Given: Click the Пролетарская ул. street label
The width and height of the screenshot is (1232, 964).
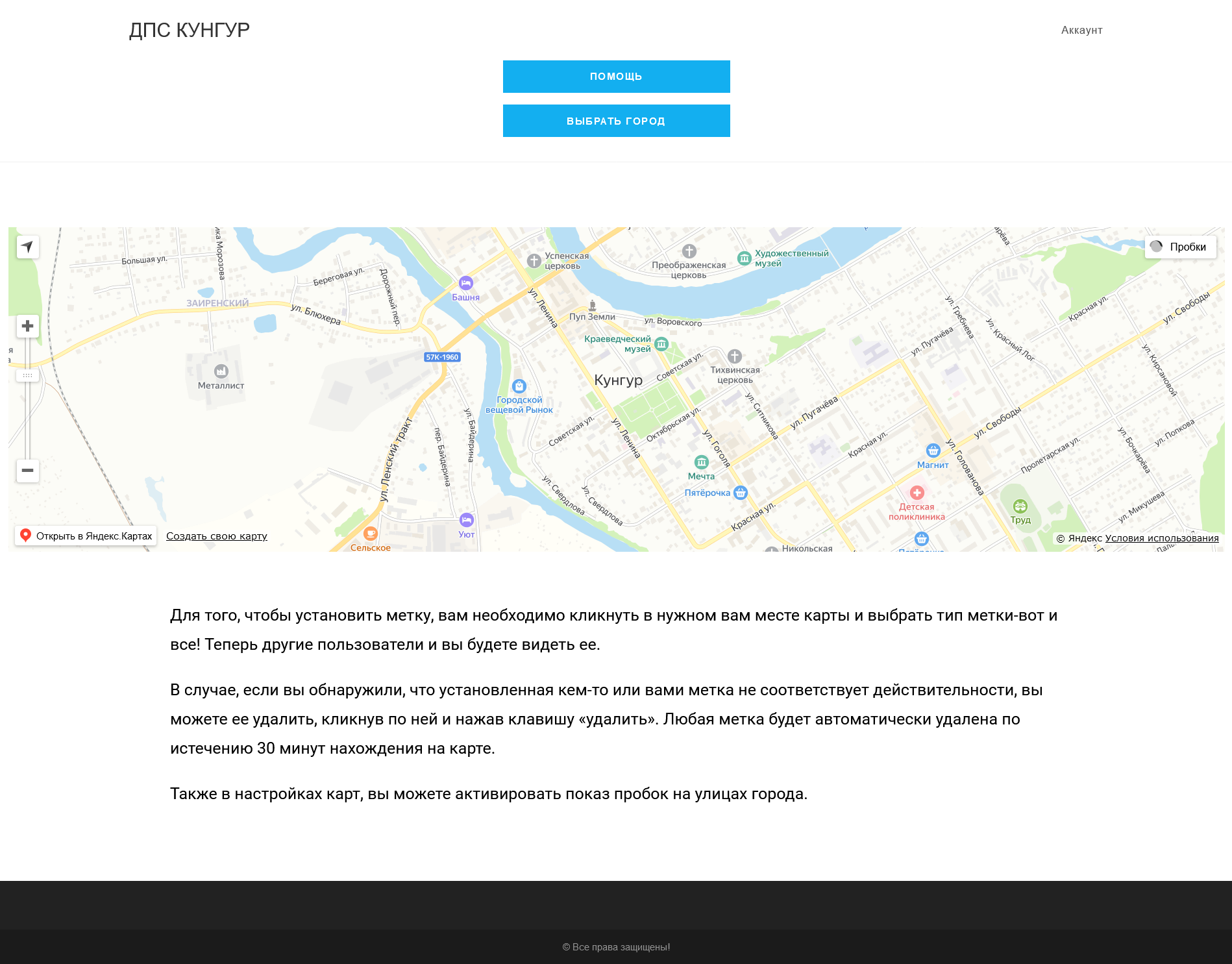Looking at the screenshot, I should pos(1050,454).
